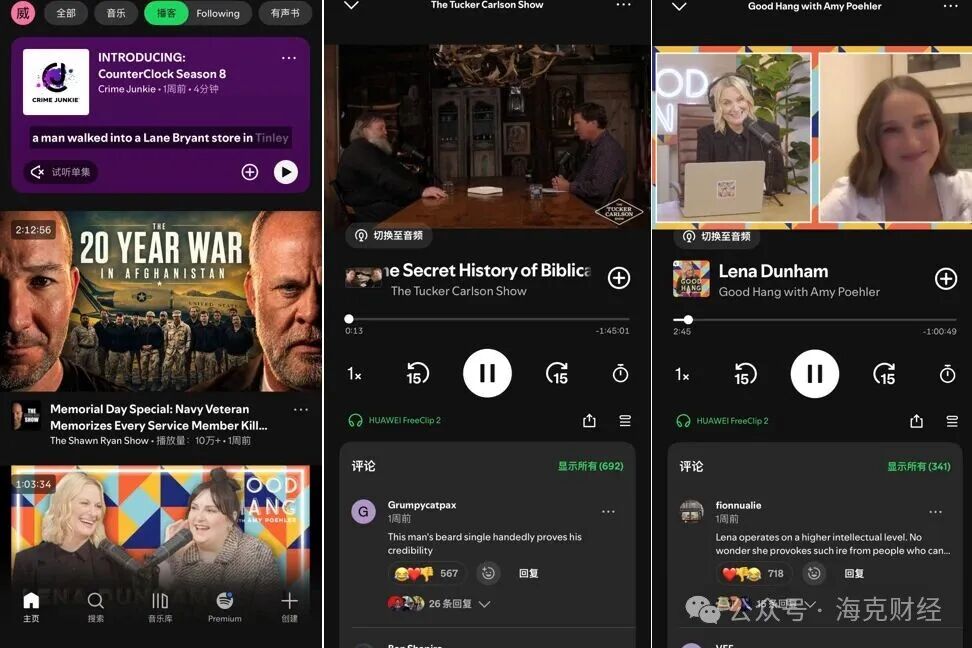Viewport: 972px width, 648px height.
Task: Share the Lena Dunham episode
Action: pyautogui.click(x=916, y=422)
